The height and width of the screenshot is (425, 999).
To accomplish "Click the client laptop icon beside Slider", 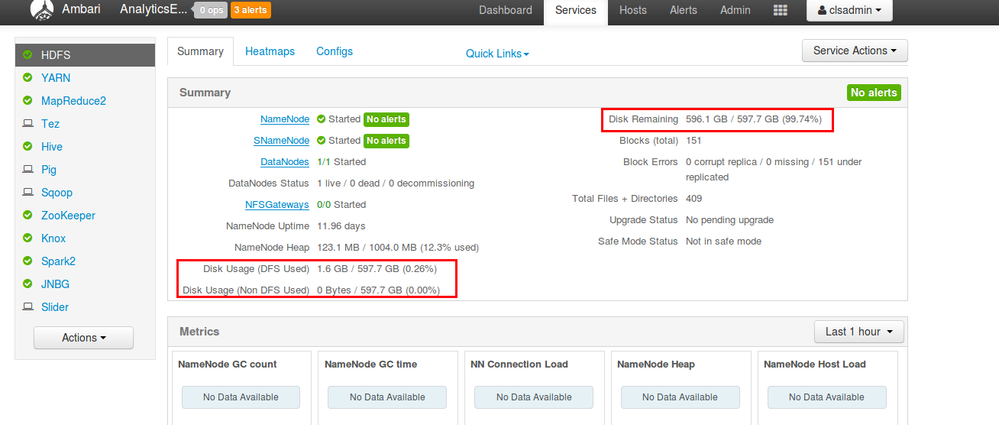I will click(27, 307).
